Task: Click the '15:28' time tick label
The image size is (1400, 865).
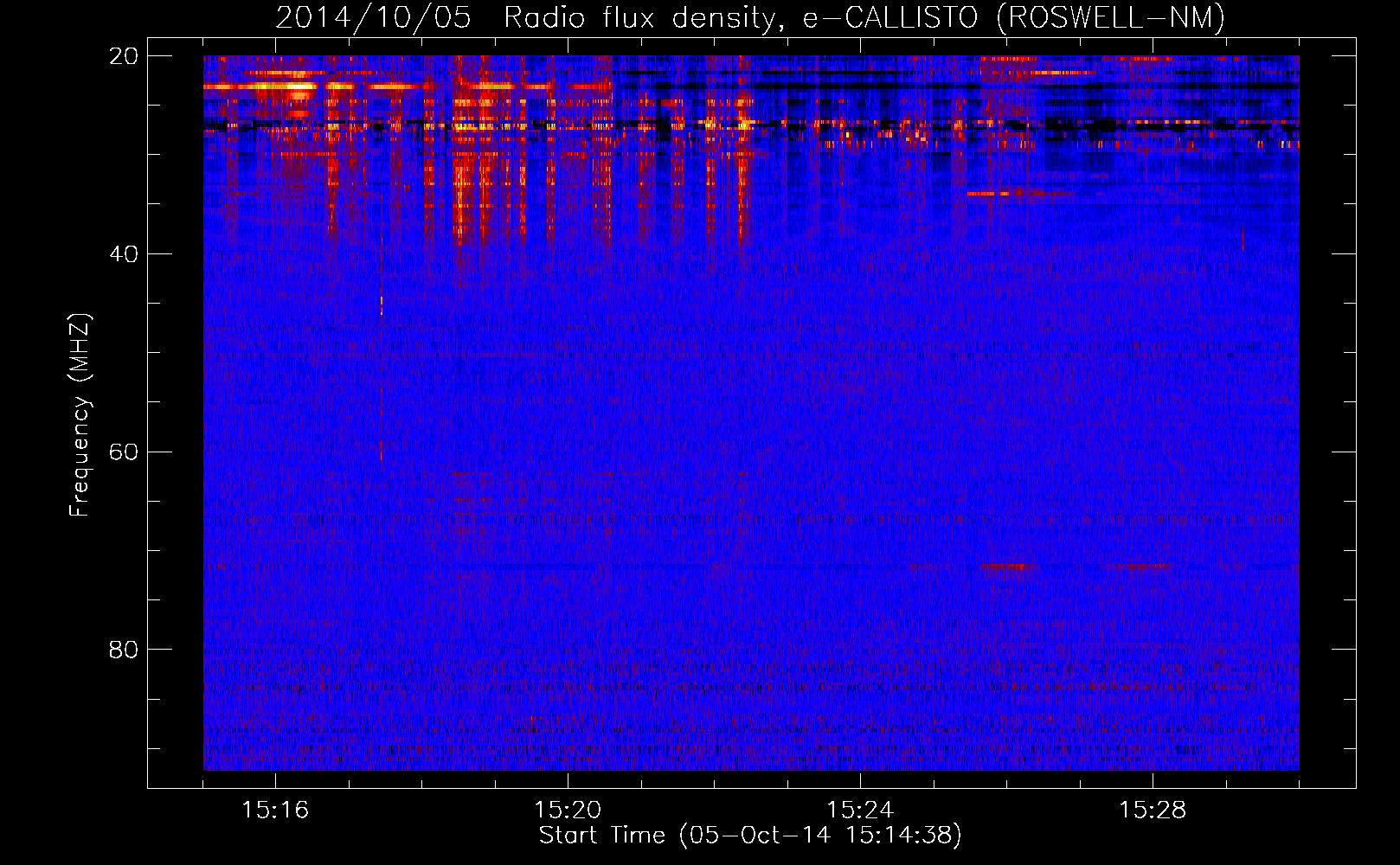Action: [1153, 810]
